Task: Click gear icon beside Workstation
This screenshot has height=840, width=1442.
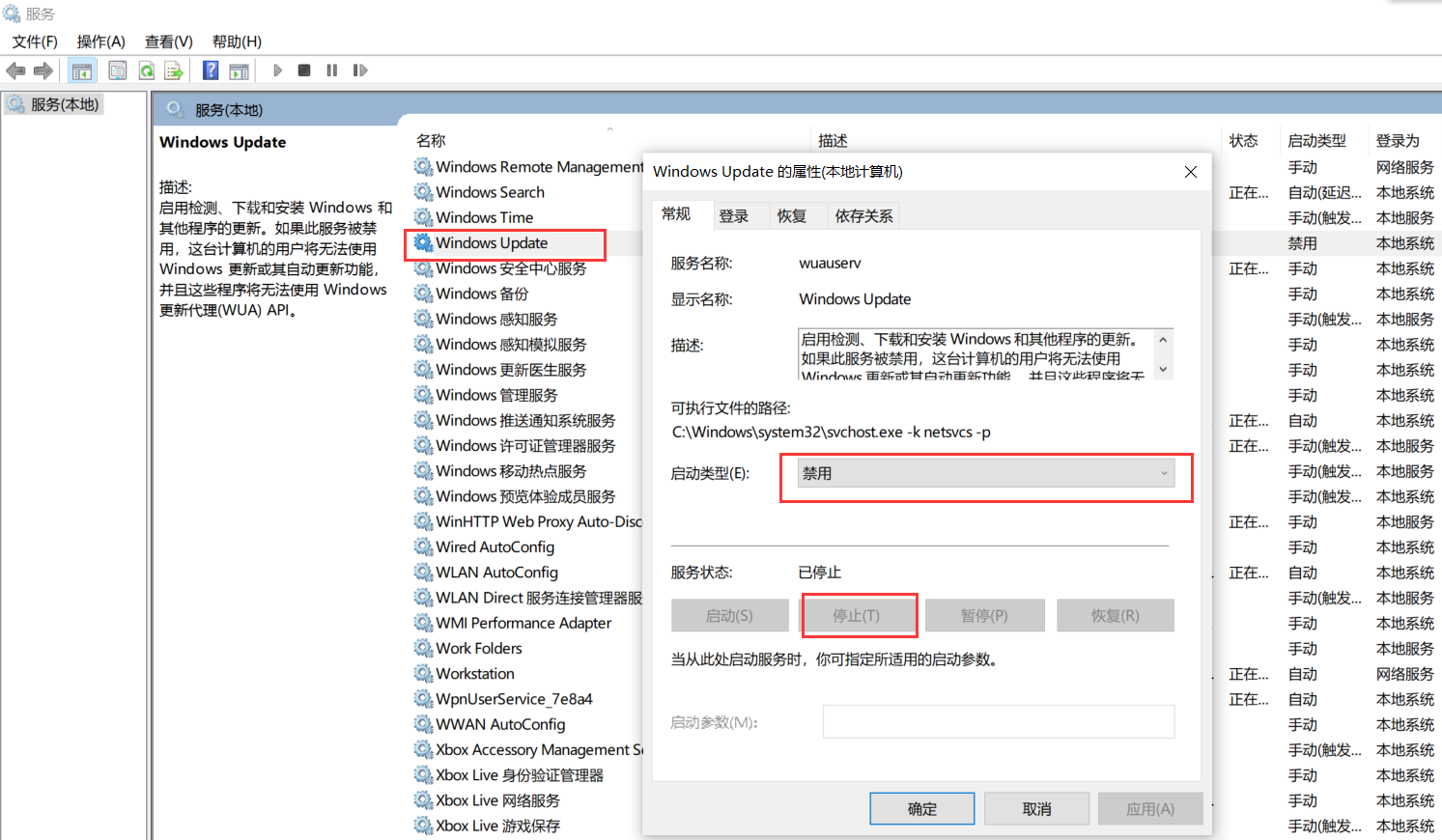Action: pos(423,673)
